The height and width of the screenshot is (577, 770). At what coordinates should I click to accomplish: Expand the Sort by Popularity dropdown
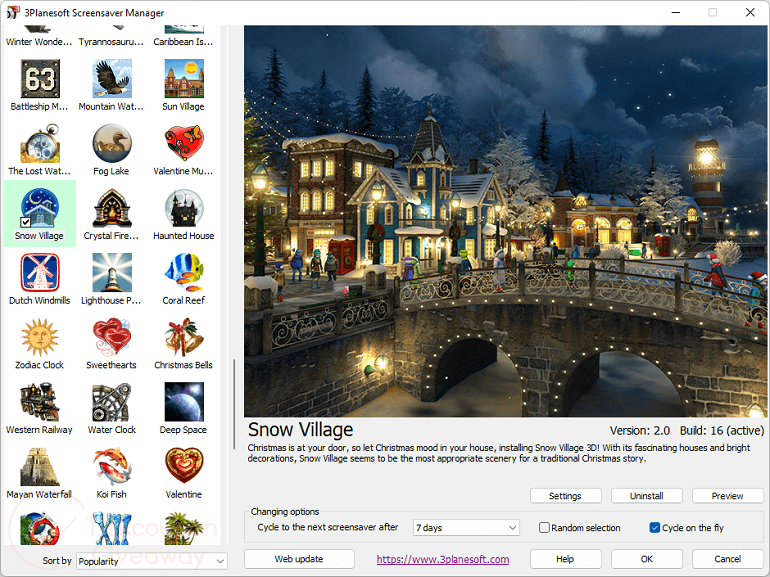click(x=152, y=561)
